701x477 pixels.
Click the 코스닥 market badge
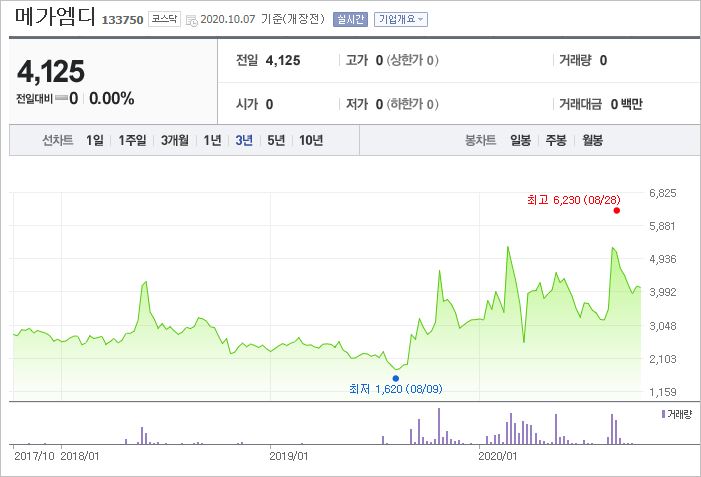(x=164, y=19)
